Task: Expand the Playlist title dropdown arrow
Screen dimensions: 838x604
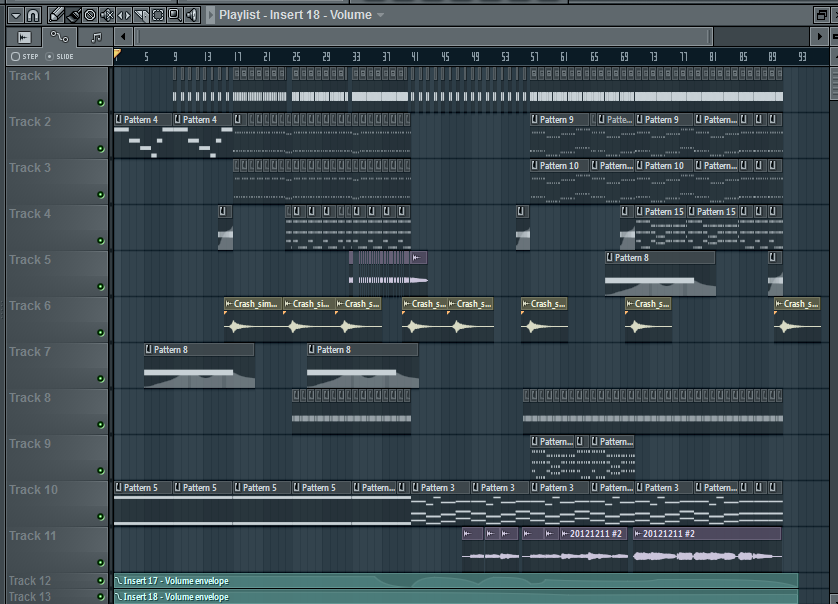Action: [x=380, y=15]
